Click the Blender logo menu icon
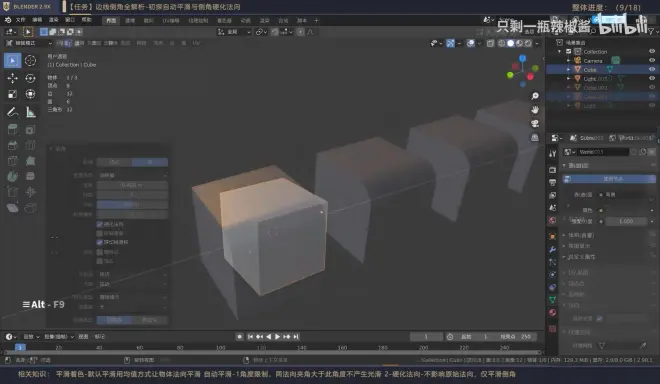Screen dimensions: 660x384 click(8, 20)
